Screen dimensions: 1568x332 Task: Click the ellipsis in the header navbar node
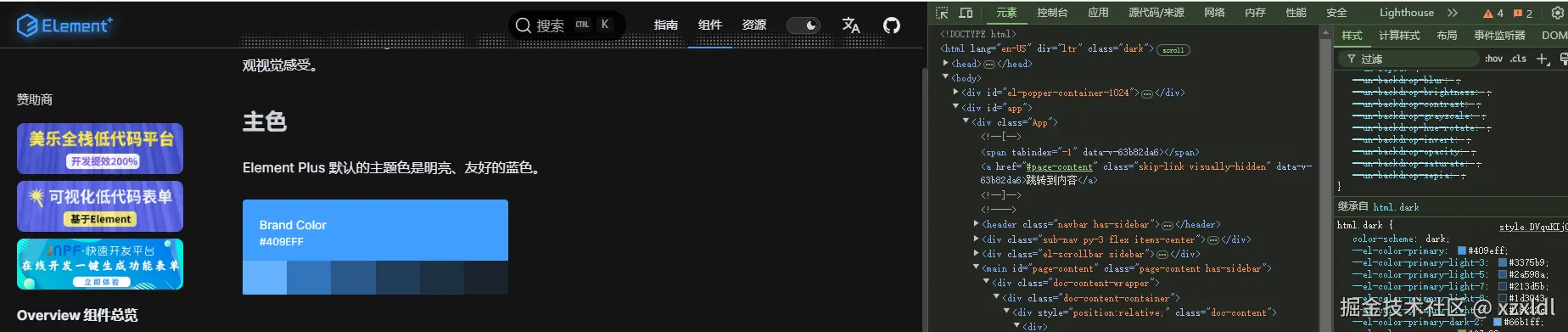pyautogui.click(x=1168, y=225)
